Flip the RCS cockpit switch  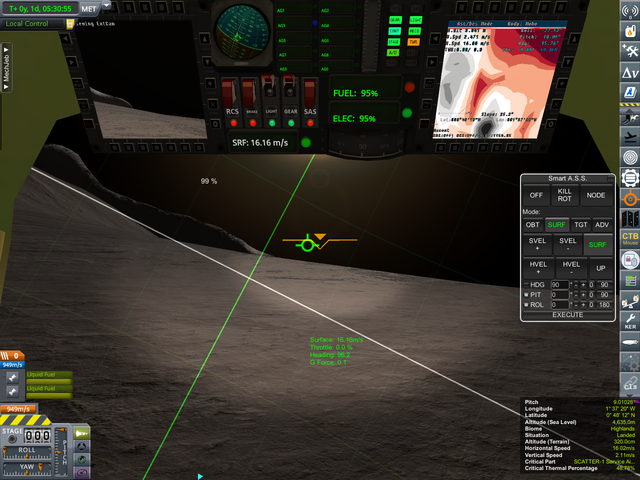229,93
